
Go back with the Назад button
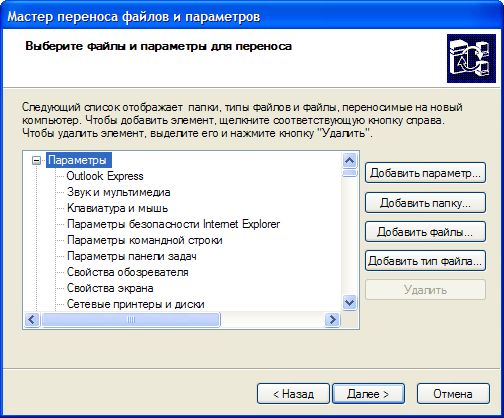click(x=293, y=394)
